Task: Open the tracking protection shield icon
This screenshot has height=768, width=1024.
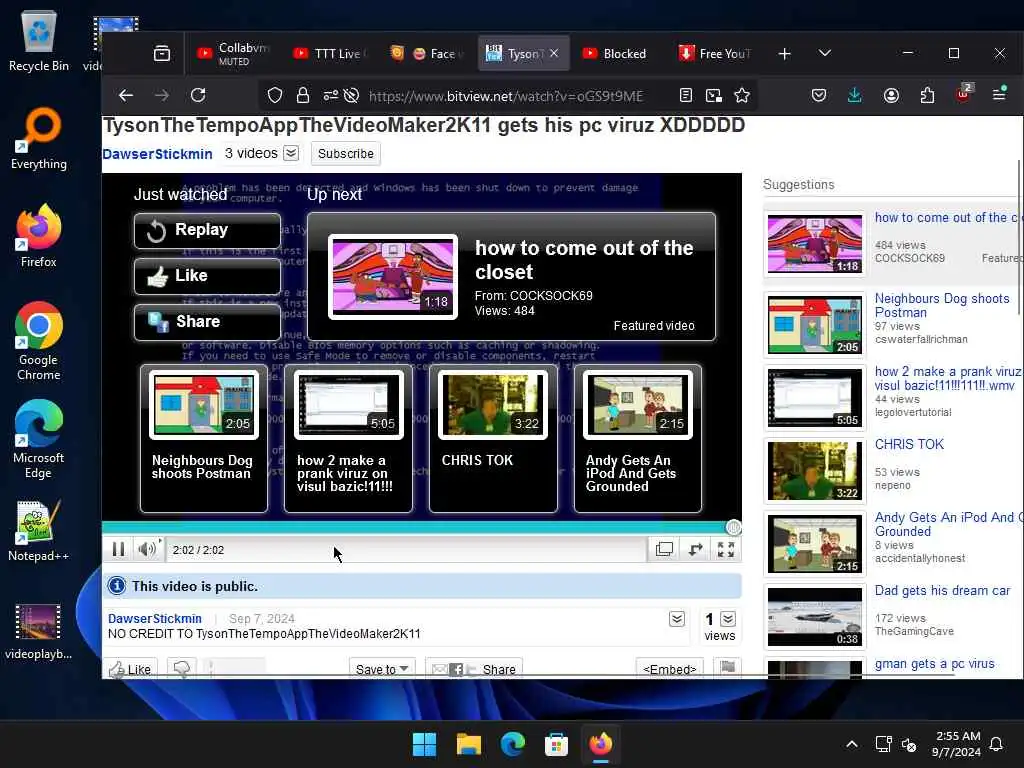Action: click(275, 95)
